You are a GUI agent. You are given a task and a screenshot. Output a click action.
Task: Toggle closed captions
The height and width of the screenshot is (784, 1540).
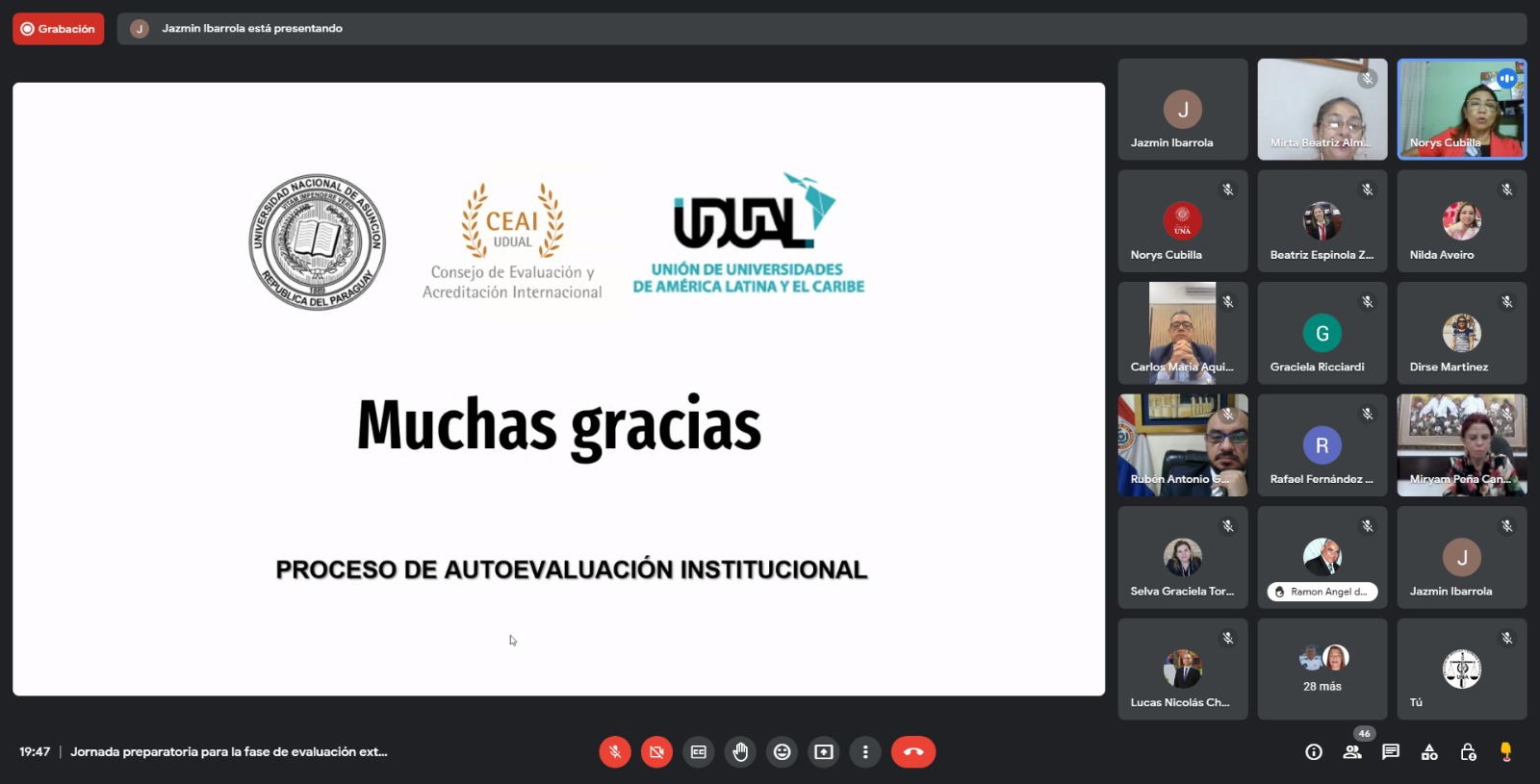click(x=699, y=752)
